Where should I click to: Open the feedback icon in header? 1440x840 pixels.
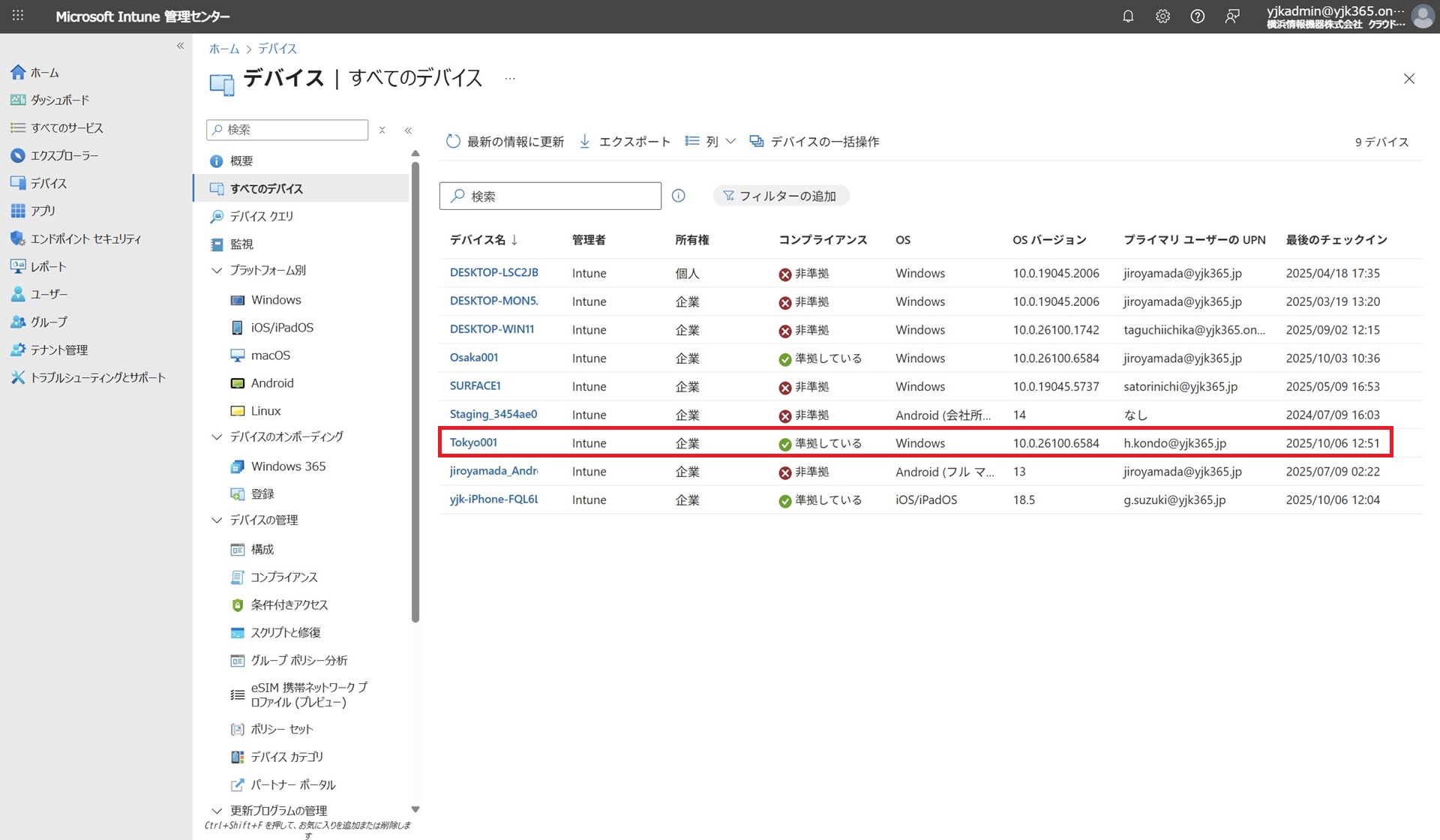[1231, 16]
